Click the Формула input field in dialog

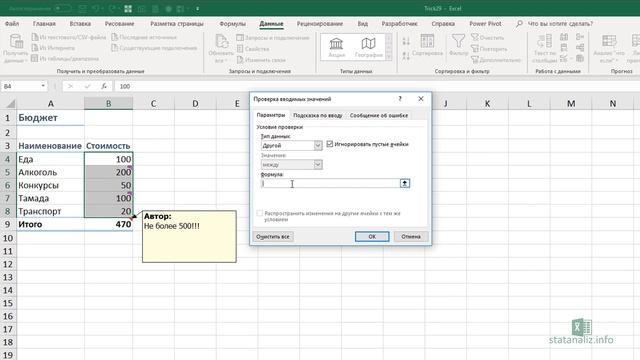coord(330,183)
